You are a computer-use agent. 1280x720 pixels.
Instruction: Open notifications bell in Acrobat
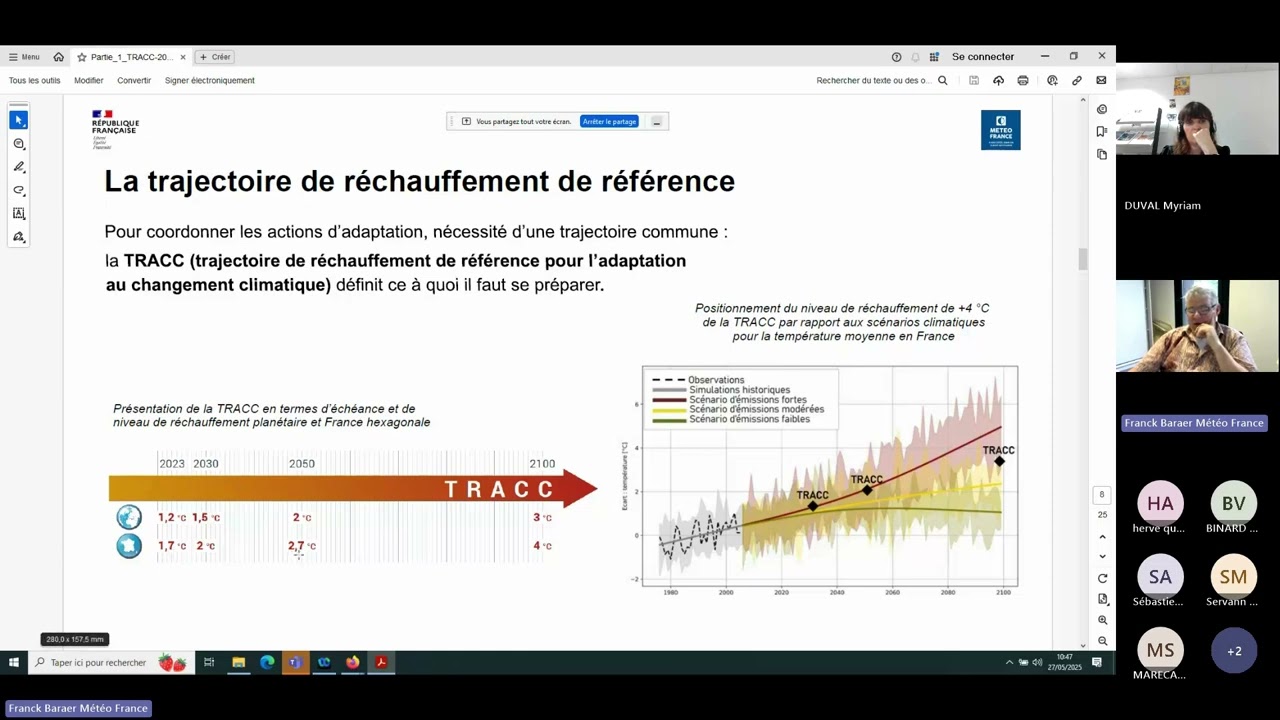(915, 57)
